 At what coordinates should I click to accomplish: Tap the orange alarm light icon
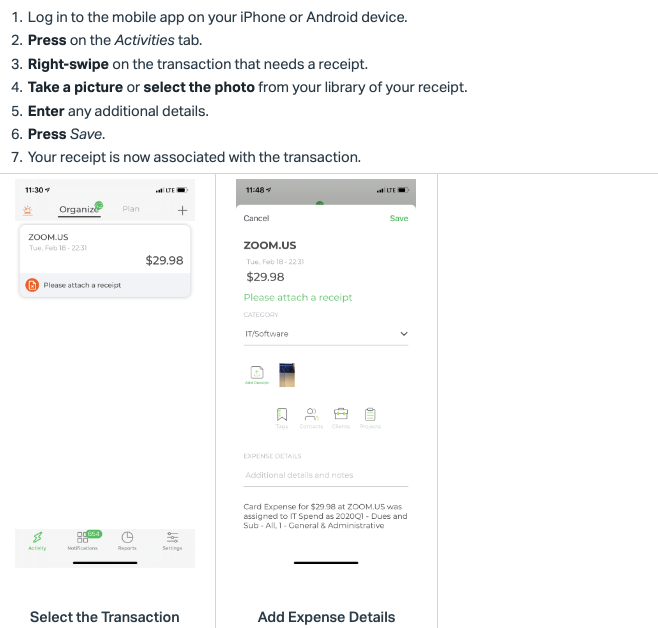click(x=28, y=210)
